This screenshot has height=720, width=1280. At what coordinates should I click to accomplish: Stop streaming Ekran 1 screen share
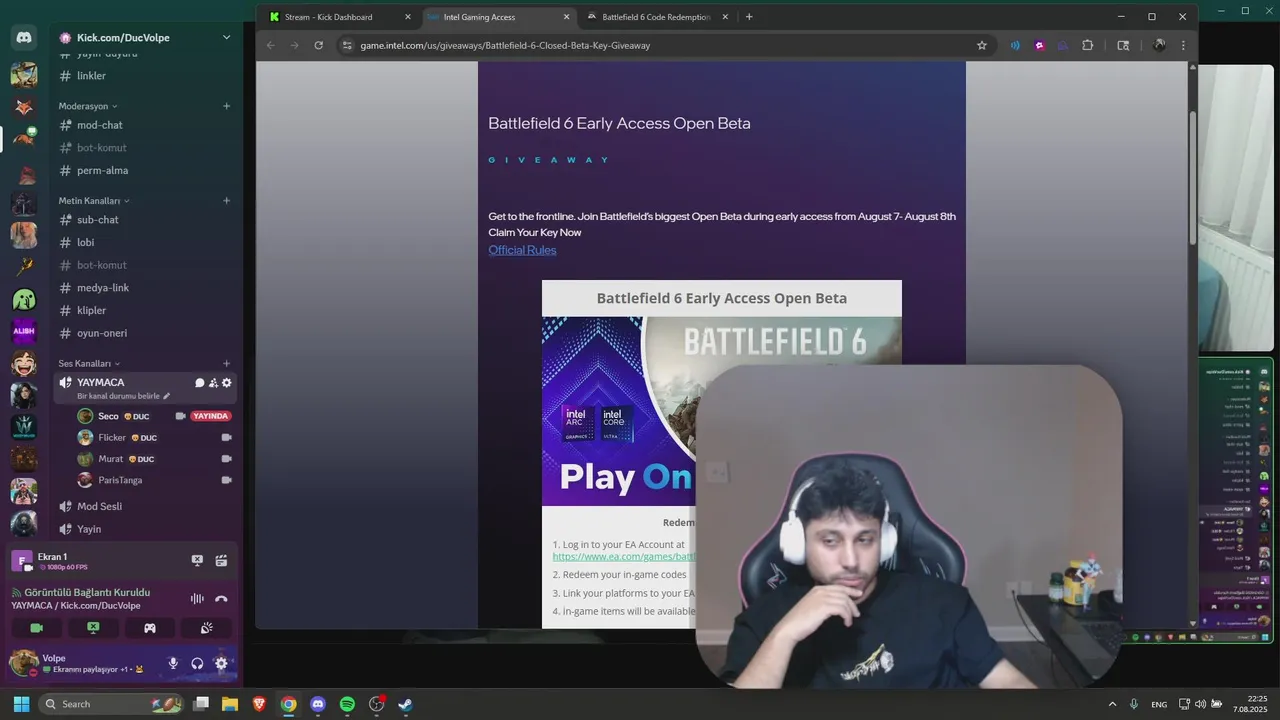tap(197, 561)
